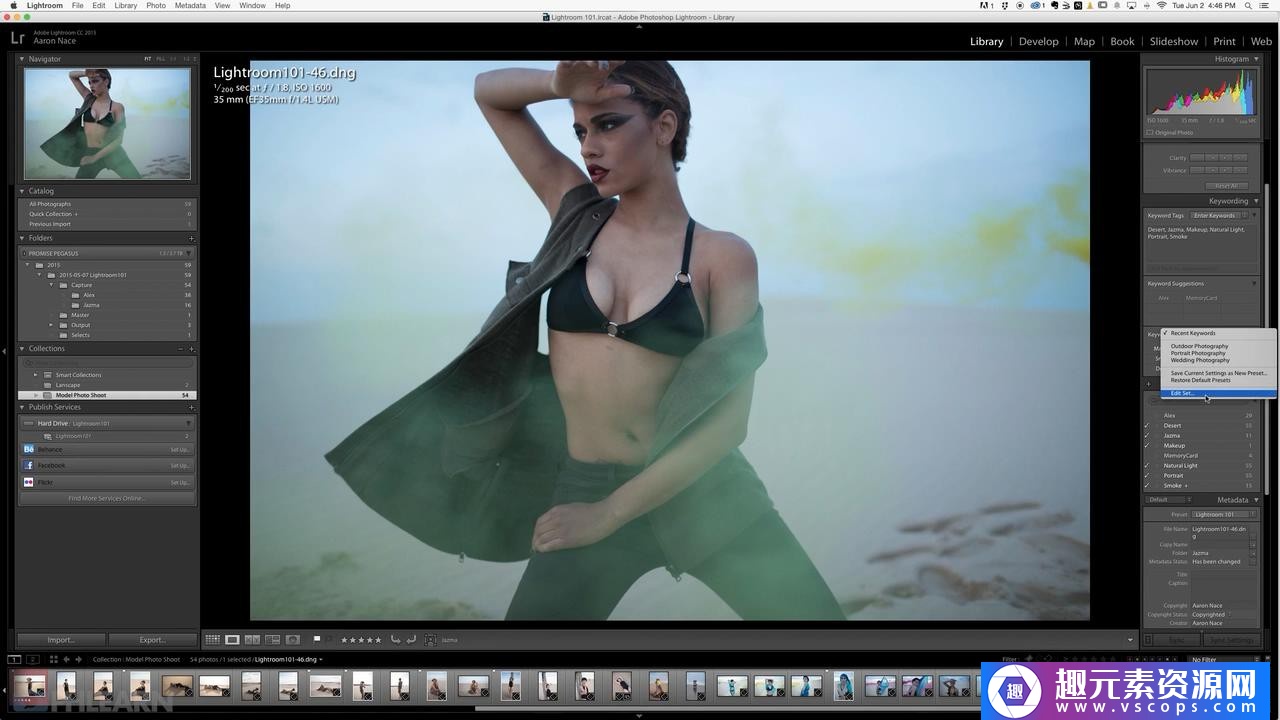The height and width of the screenshot is (720, 1280).
Task: Open Compare view from toolbar
Action: (x=252, y=640)
